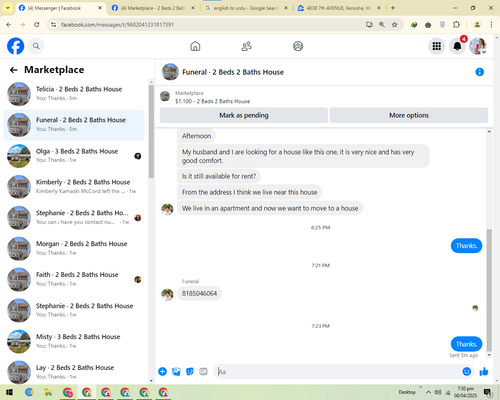Open the plus more actions icon
The height and width of the screenshot is (400, 500).
pyautogui.click(x=162, y=371)
